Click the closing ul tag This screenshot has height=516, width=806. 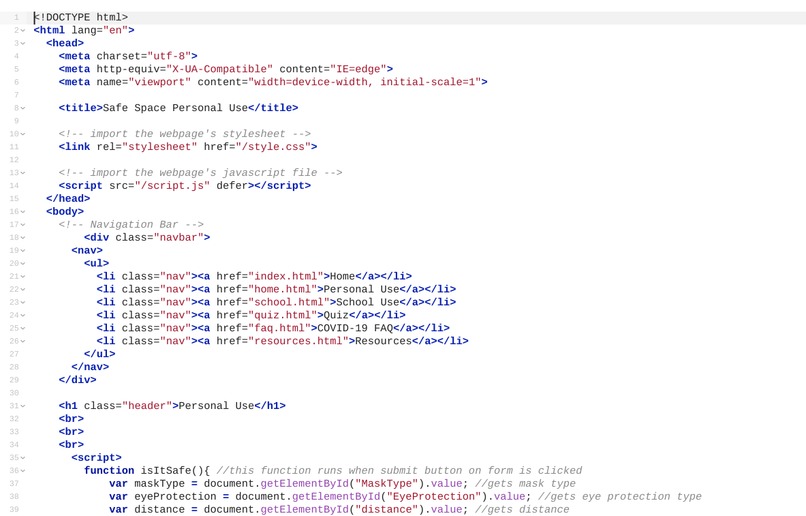point(100,354)
